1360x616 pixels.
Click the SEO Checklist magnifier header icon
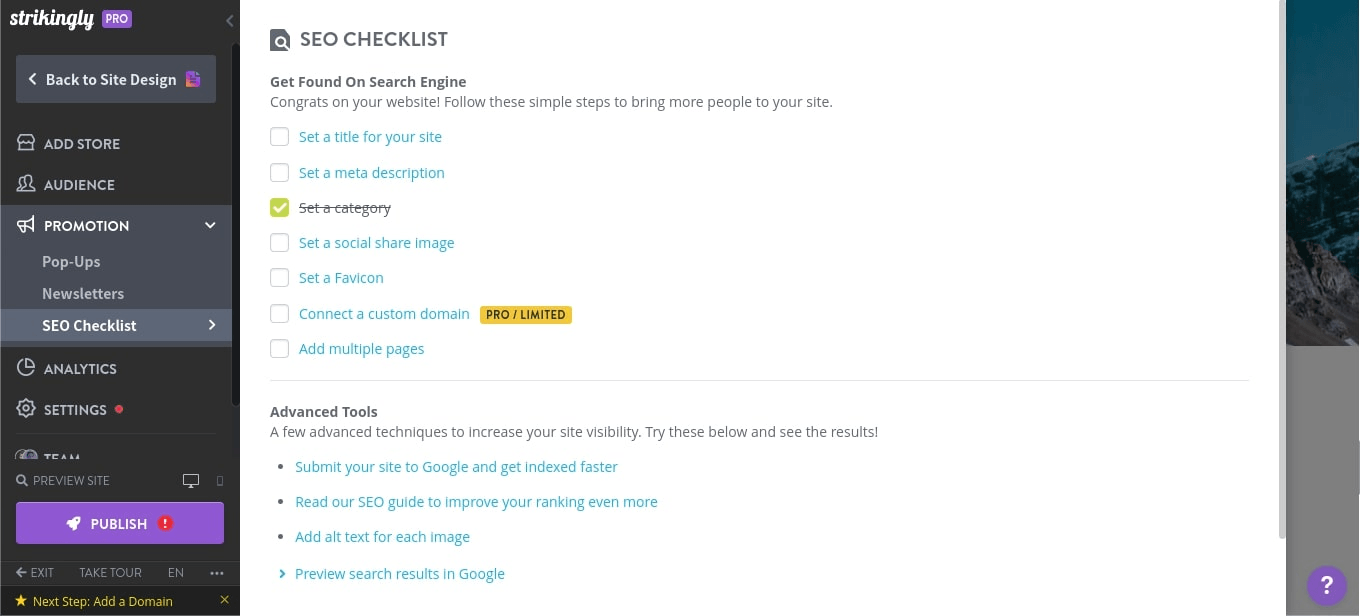point(280,40)
